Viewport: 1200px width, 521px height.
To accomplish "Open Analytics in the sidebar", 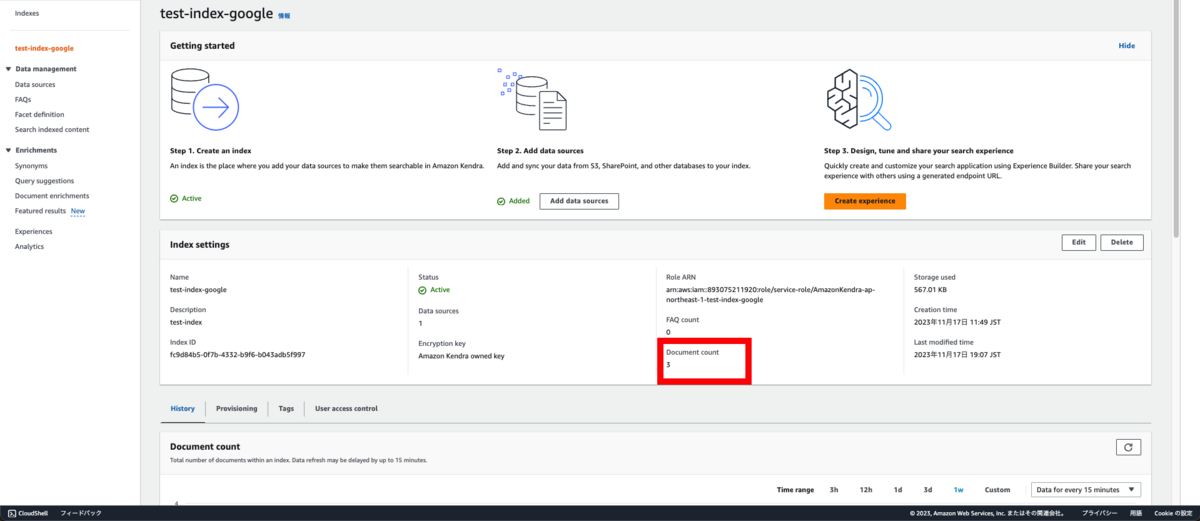I will [x=30, y=246].
